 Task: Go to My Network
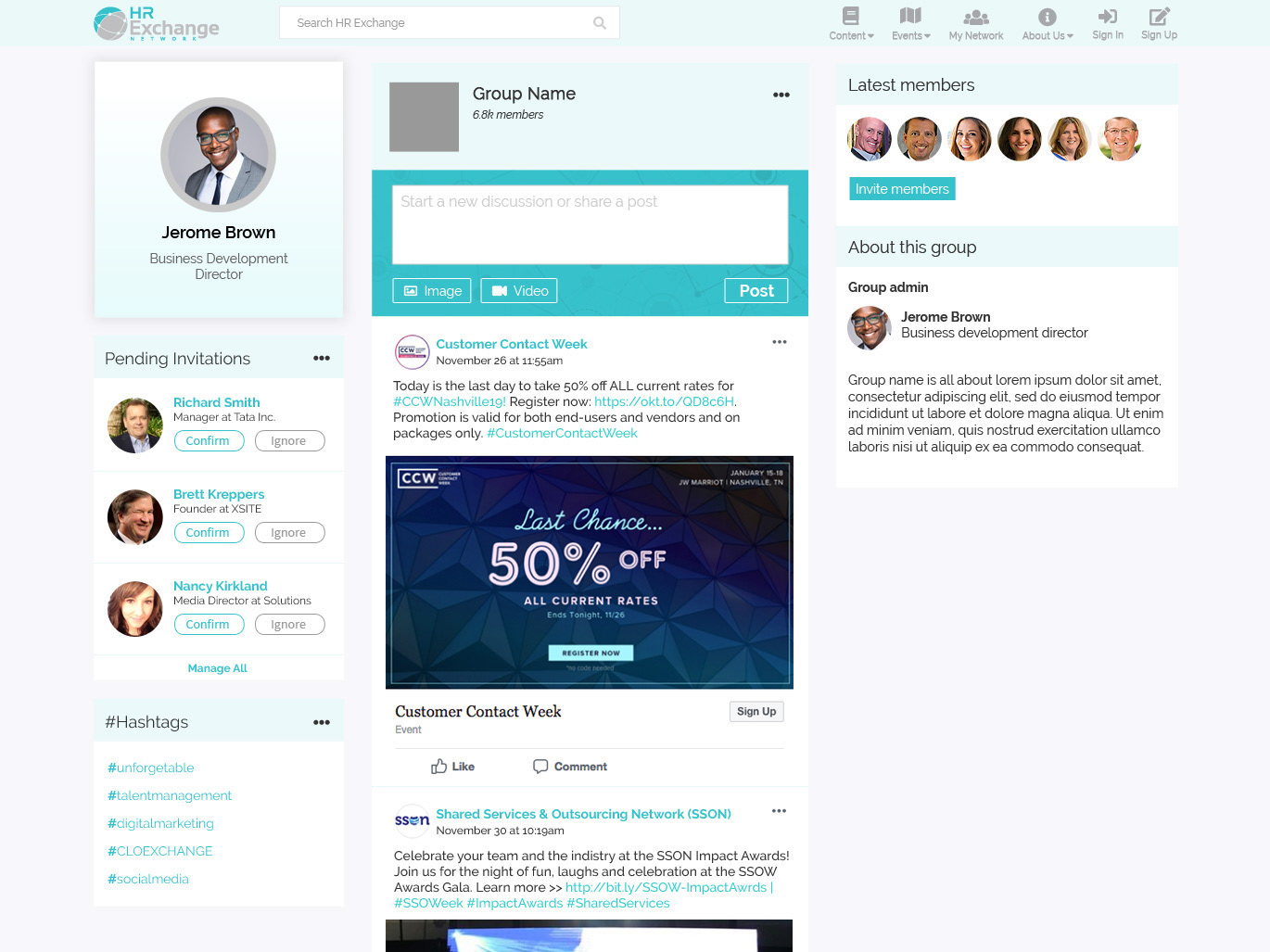pyautogui.click(x=976, y=24)
